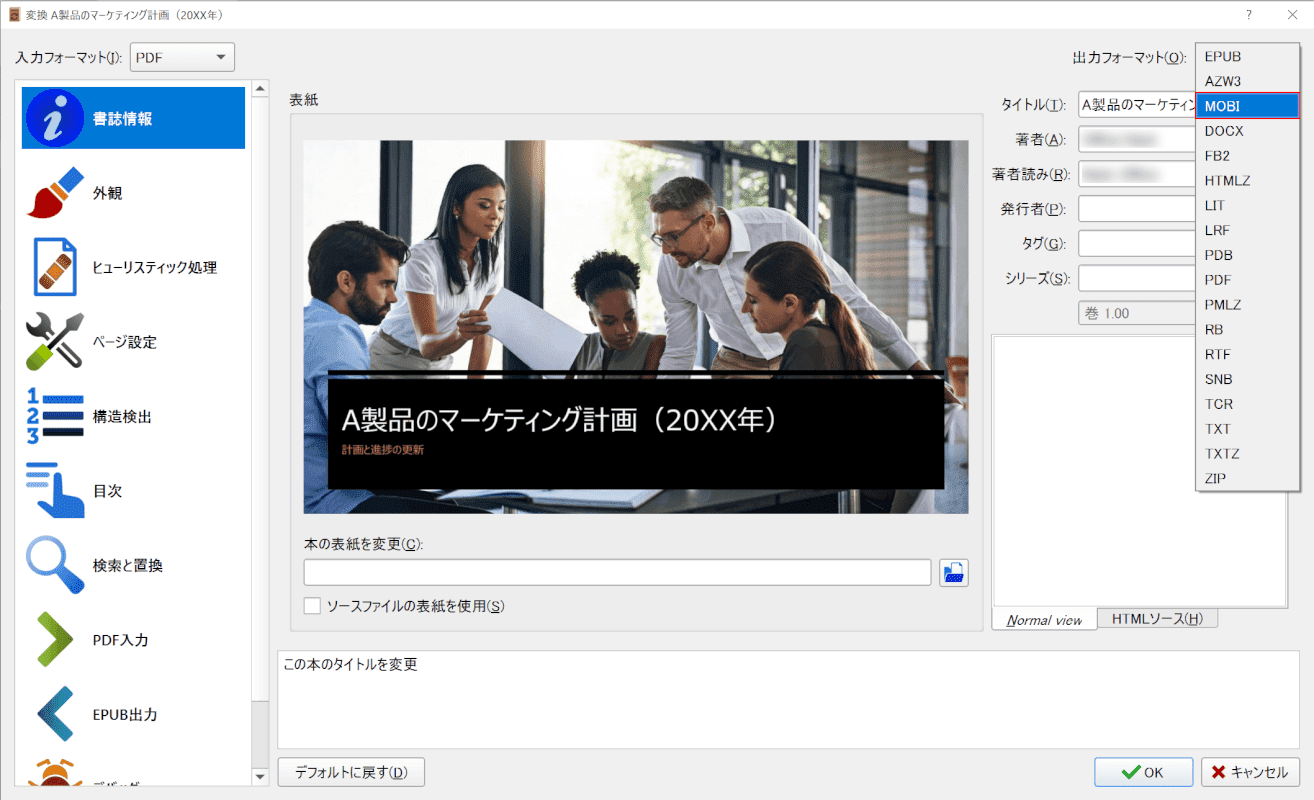Click デフォルトに戻す button
1314x800 pixels.
(x=351, y=772)
